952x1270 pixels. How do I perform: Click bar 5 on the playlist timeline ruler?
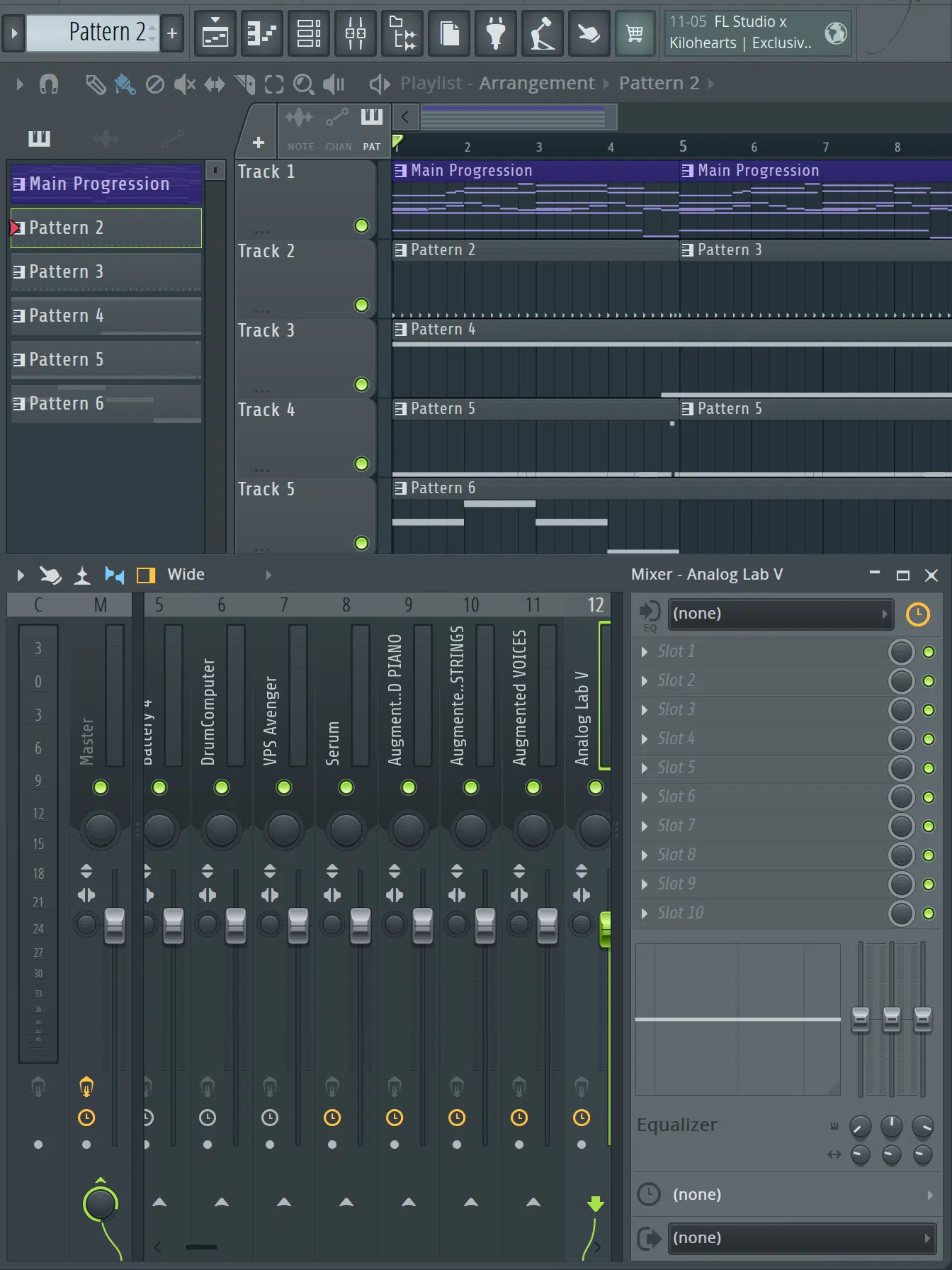tap(683, 147)
